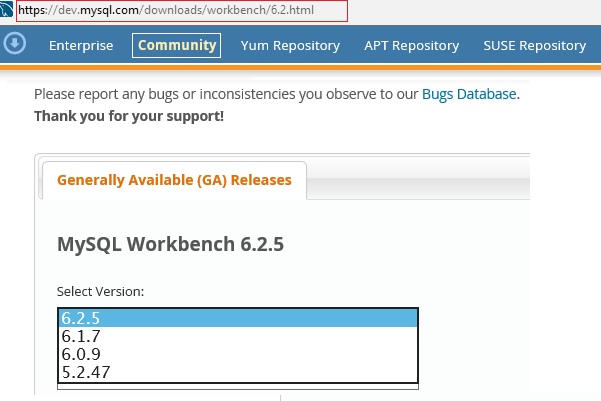
Task: Click the circular download arrow icon
Action: click(14, 44)
